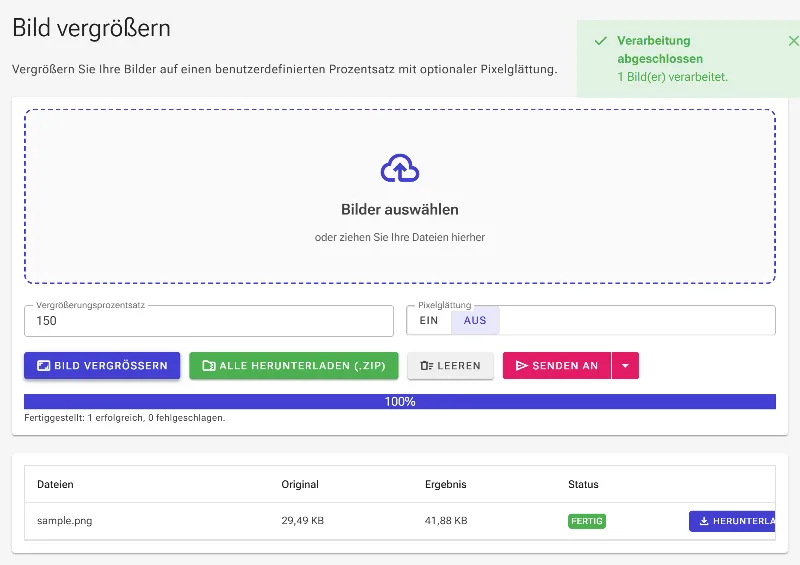Focus the Vergrößerungsprozentsatz field with 150
The image size is (800, 565).
[x=209, y=321]
